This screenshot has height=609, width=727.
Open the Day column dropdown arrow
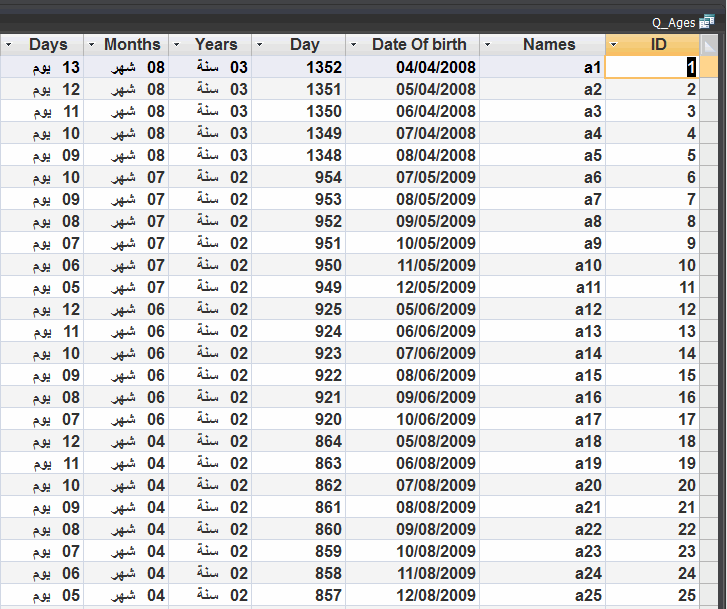coord(260,45)
